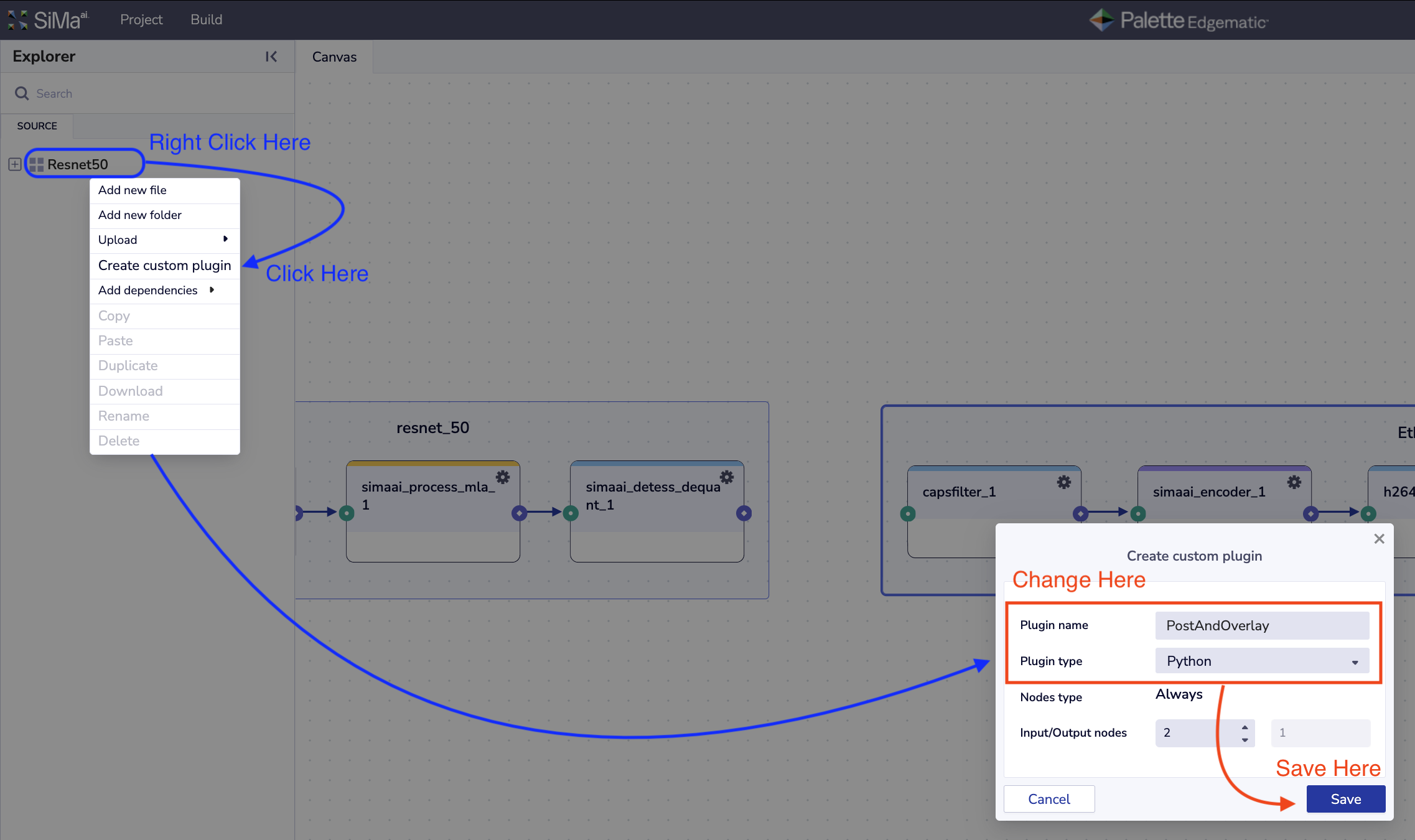The width and height of the screenshot is (1415, 840).
Task: Click the search magnifier icon
Action: (22, 93)
